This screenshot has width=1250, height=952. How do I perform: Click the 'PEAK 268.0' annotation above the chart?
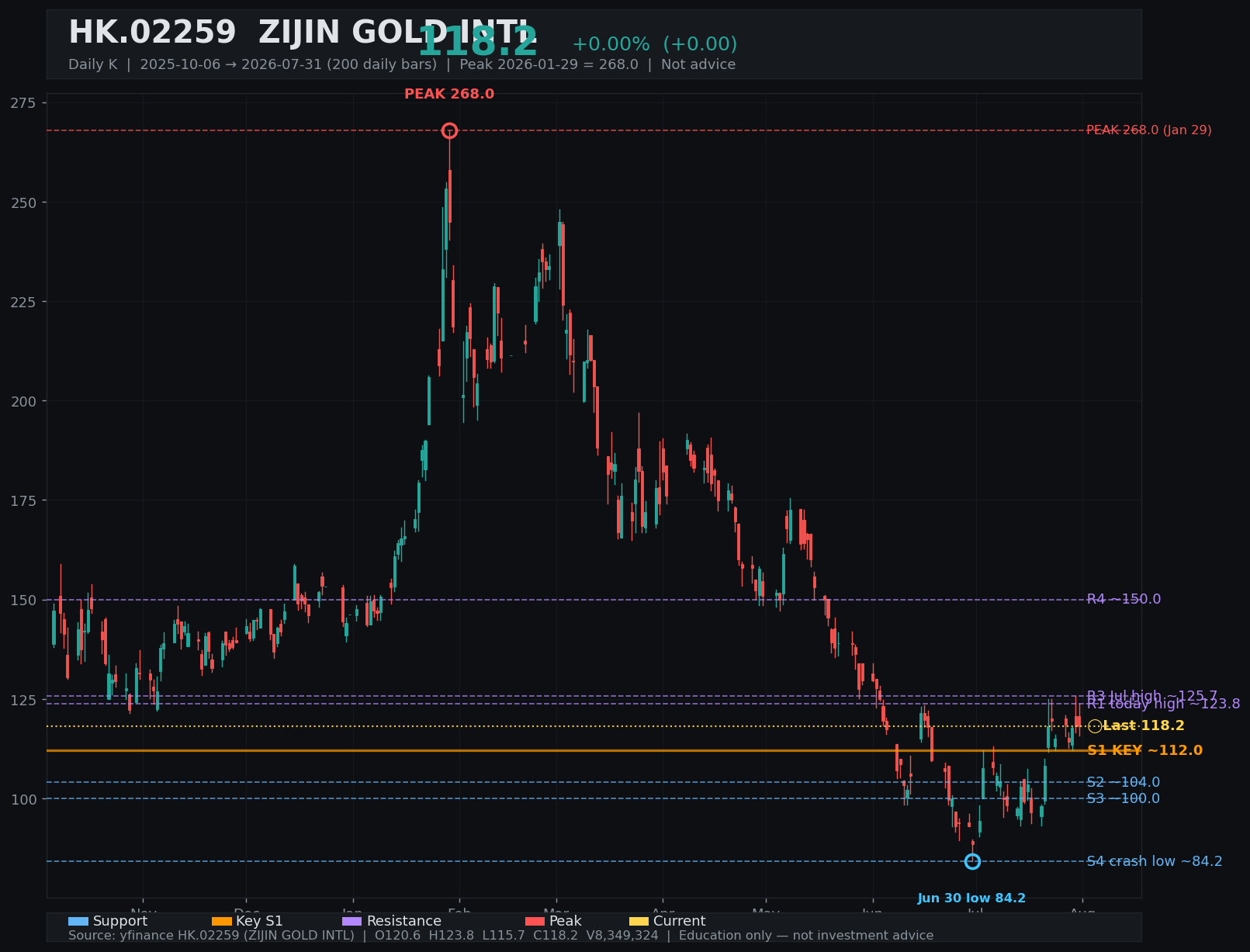click(449, 95)
